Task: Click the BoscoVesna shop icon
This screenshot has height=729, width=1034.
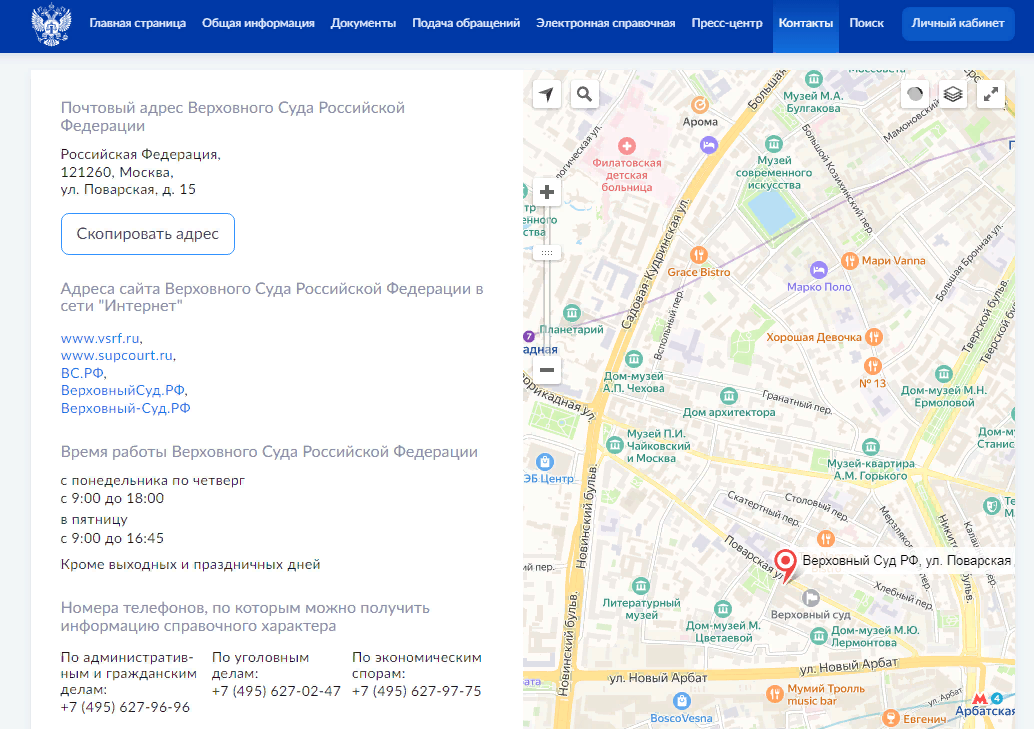Action: click(682, 701)
